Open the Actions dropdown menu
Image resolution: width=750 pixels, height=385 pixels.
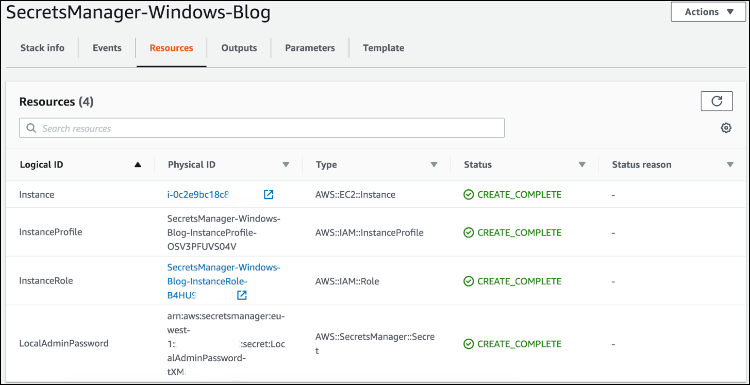(708, 12)
